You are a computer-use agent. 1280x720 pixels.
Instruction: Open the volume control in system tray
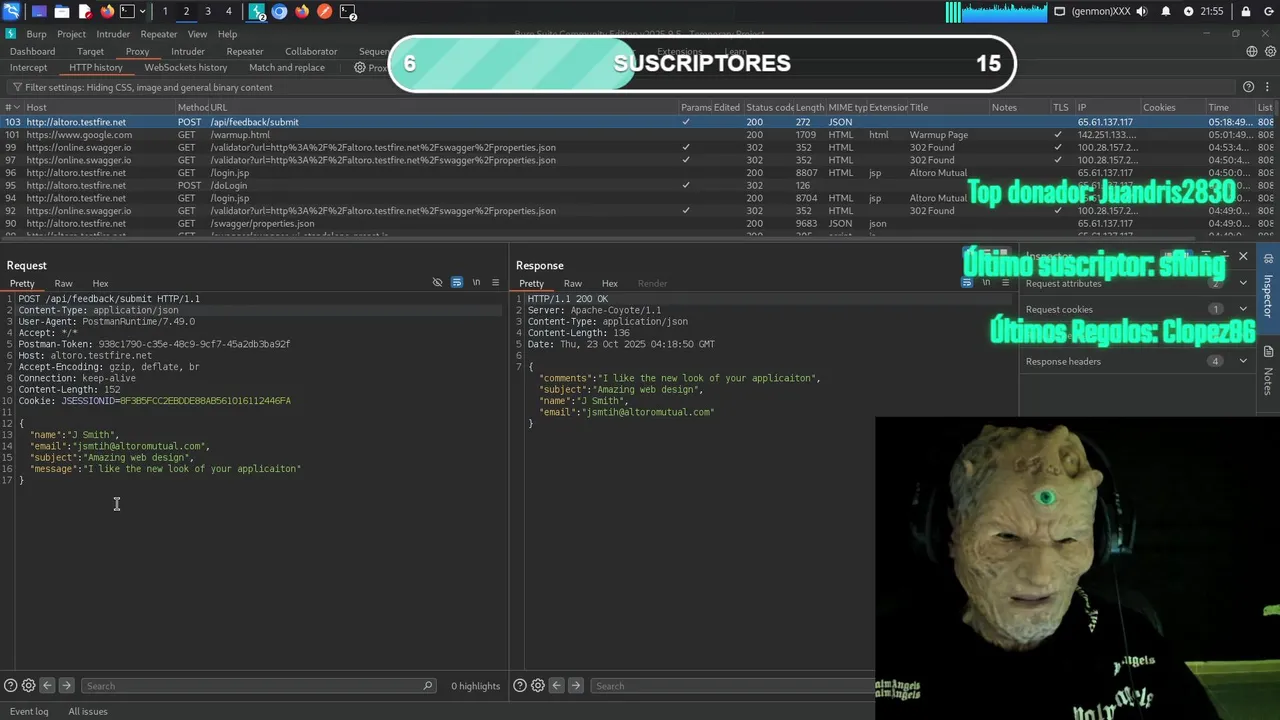pos(1142,12)
